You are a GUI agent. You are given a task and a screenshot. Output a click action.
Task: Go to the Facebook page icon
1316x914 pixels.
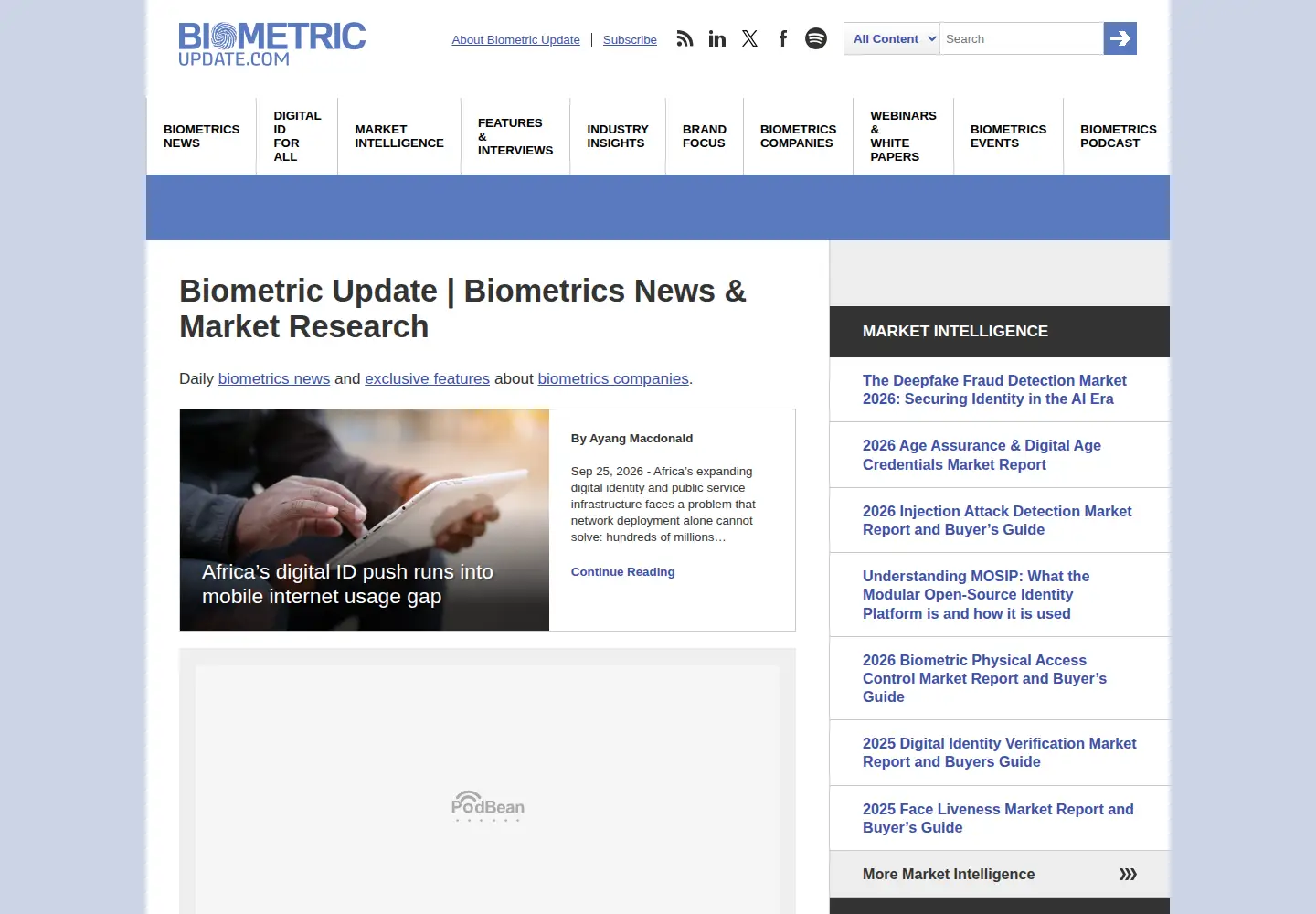[783, 38]
